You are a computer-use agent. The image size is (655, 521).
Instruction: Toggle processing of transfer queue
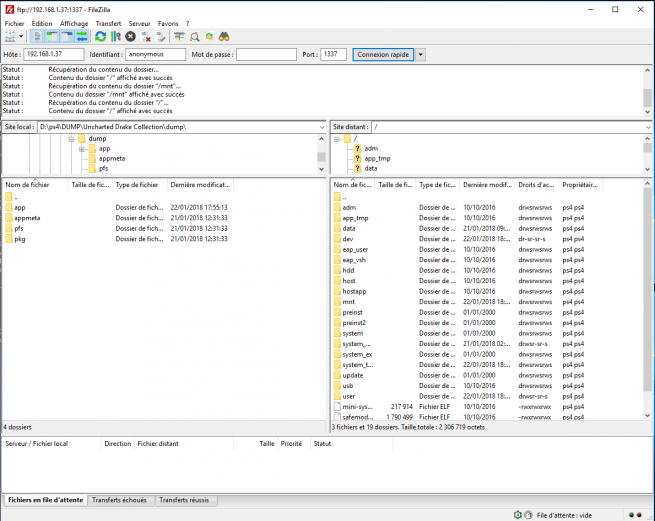pyautogui.click(x=116, y=37)
